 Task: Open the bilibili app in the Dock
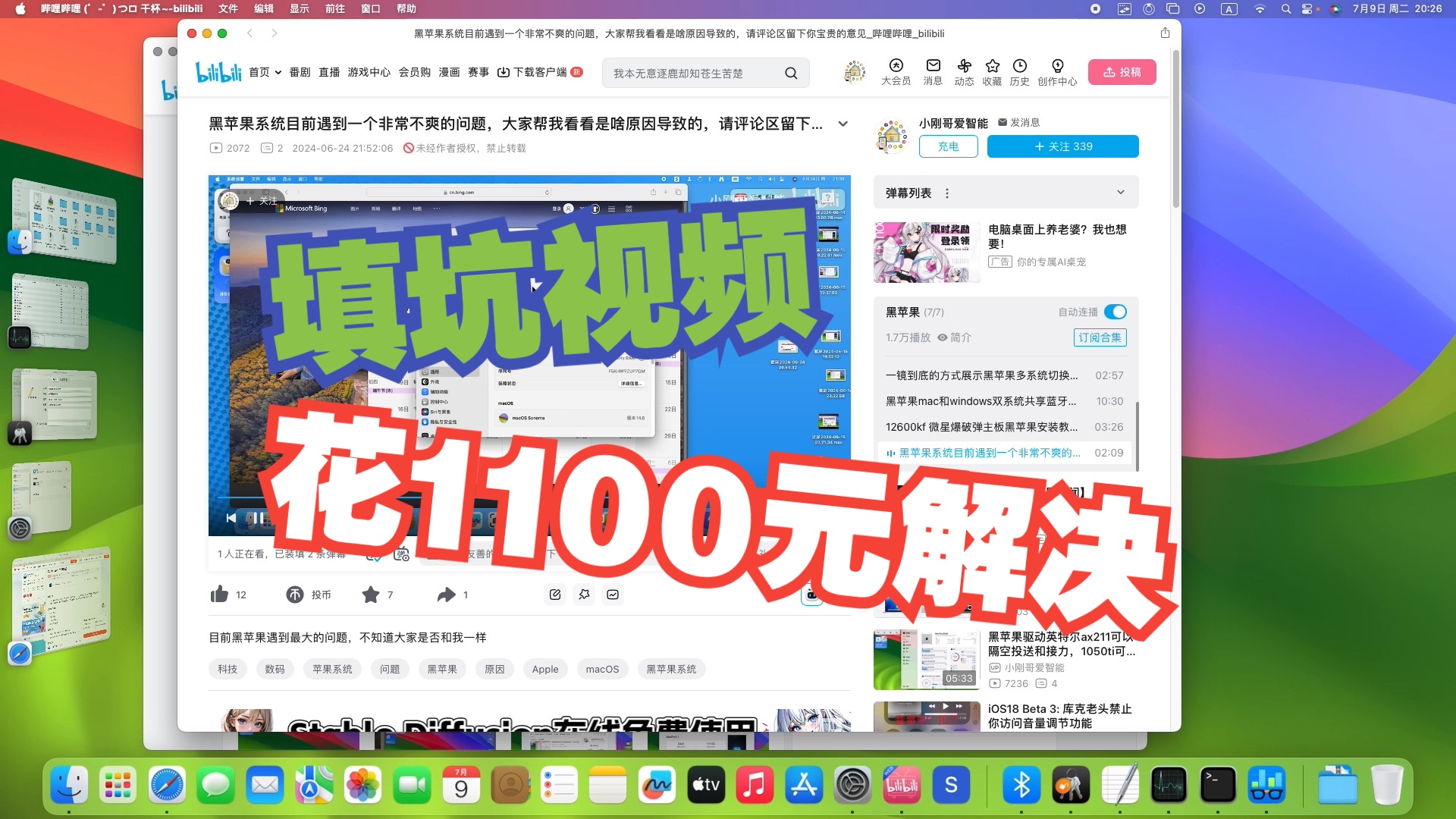coord(902,785)
